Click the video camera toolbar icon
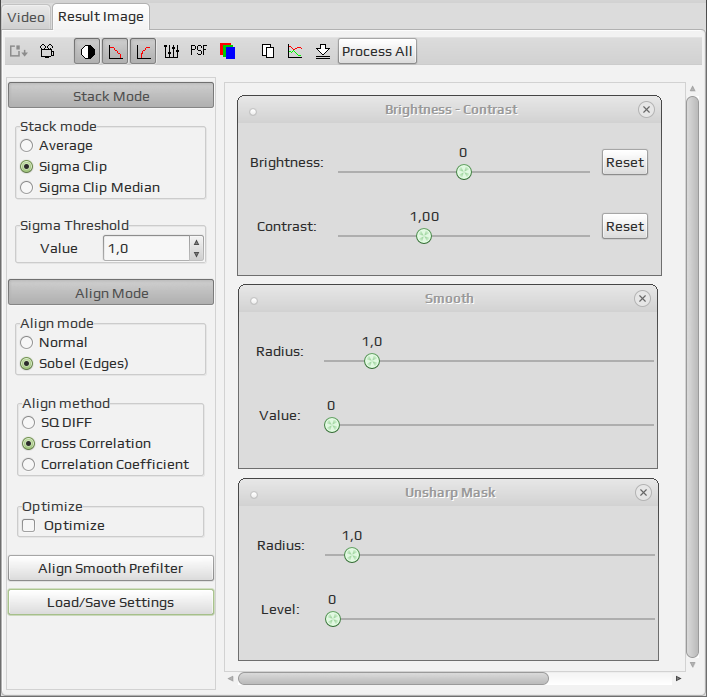Viewport: 707px width, 697px height. [x=47, y=51]
